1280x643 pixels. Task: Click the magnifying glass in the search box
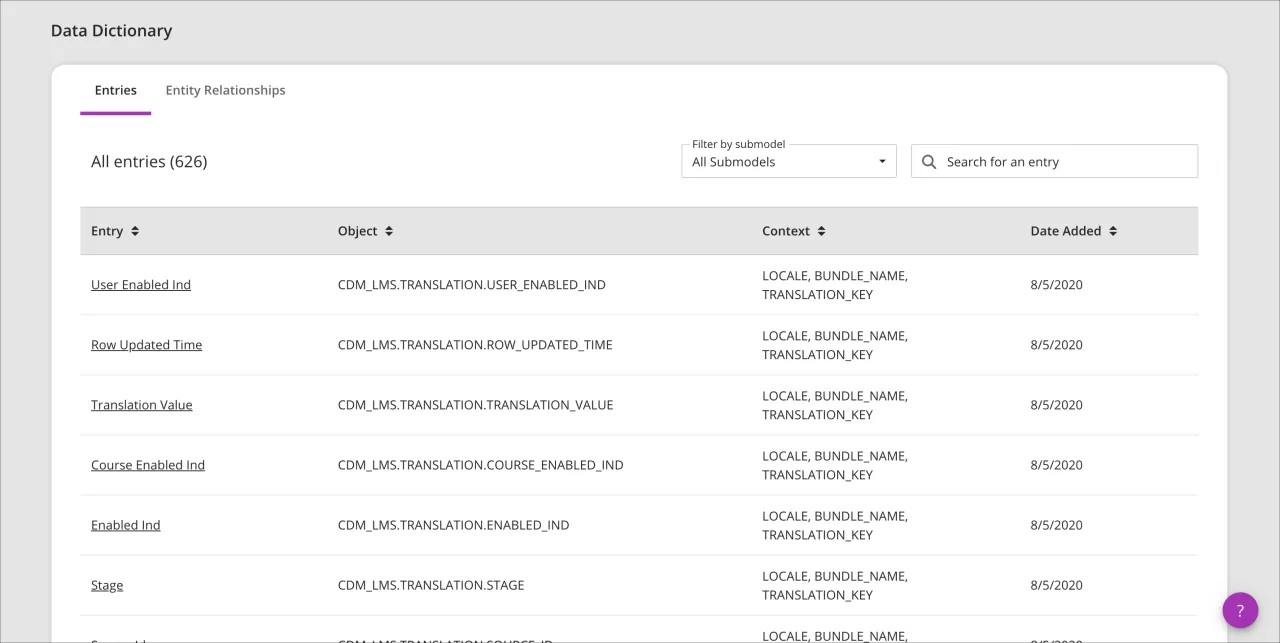pos(928,160)
